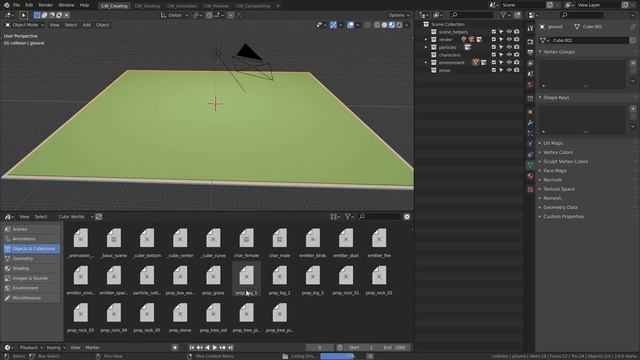Select the prop_log_2 asset
The image size is (640, 360).
[280, 280]
